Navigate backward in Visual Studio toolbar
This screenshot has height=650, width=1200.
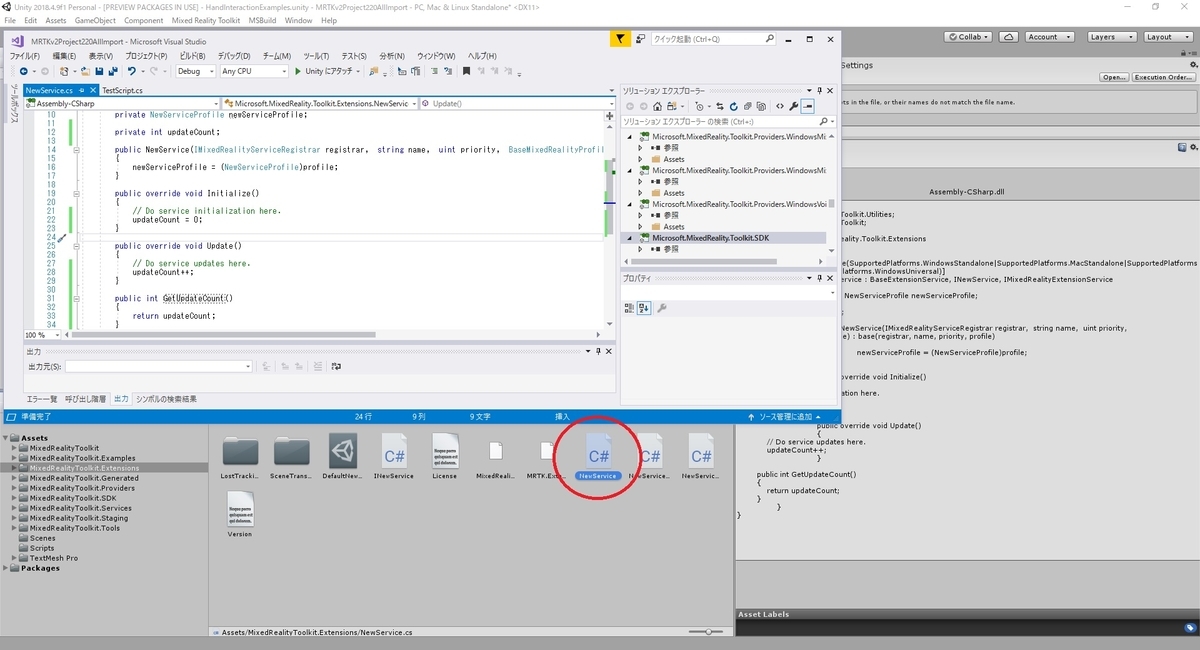coord(24,71)
